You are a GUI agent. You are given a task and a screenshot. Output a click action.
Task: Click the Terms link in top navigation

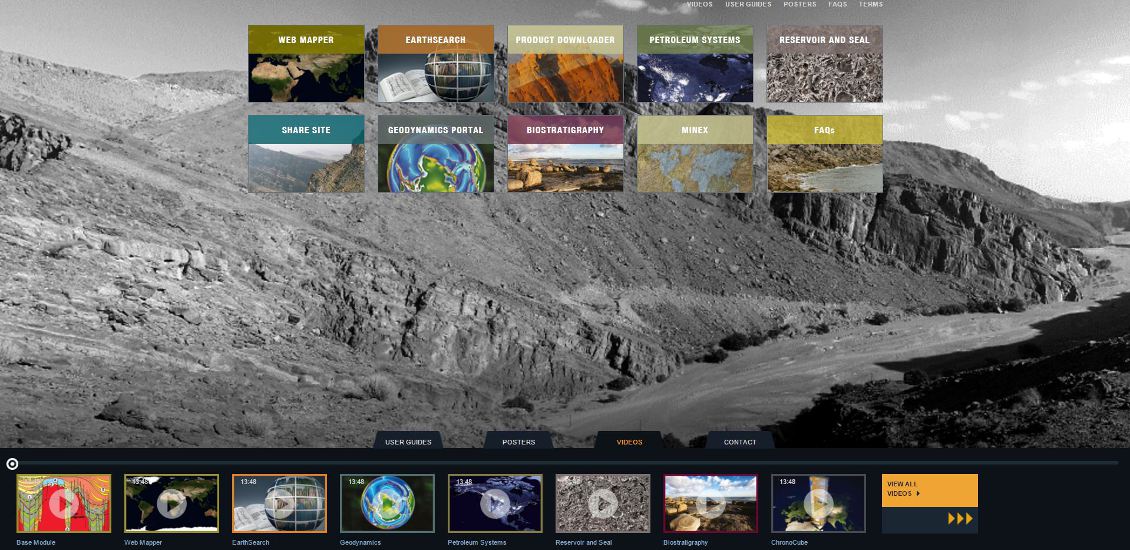870,5
